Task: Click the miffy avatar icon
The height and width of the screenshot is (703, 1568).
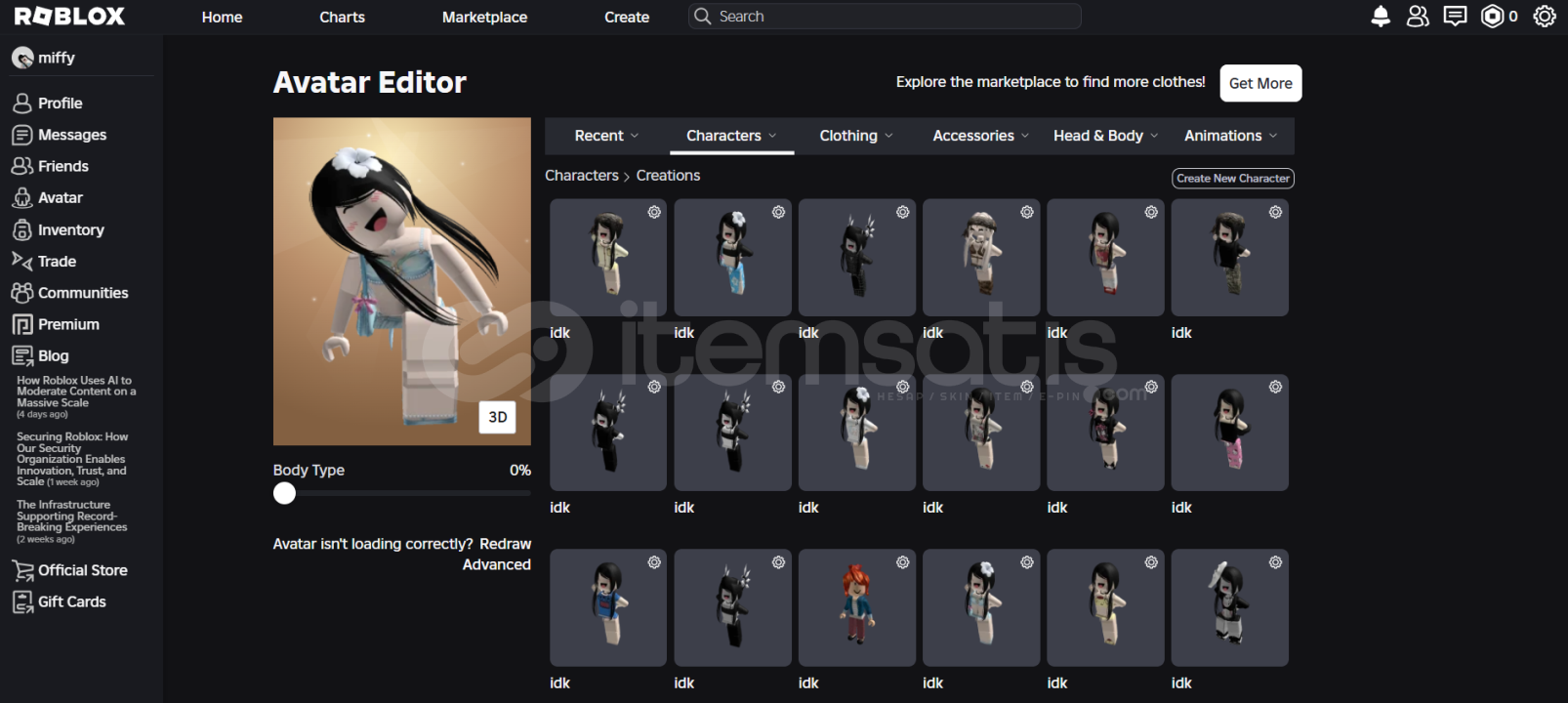Action: click(22, 59)
